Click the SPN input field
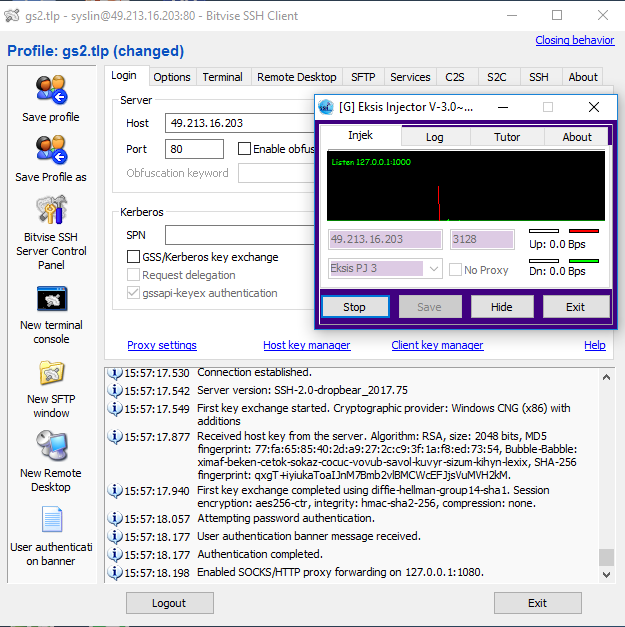Image resolution: width=625 pixels, height=627 pixels. tap(240, 235)
